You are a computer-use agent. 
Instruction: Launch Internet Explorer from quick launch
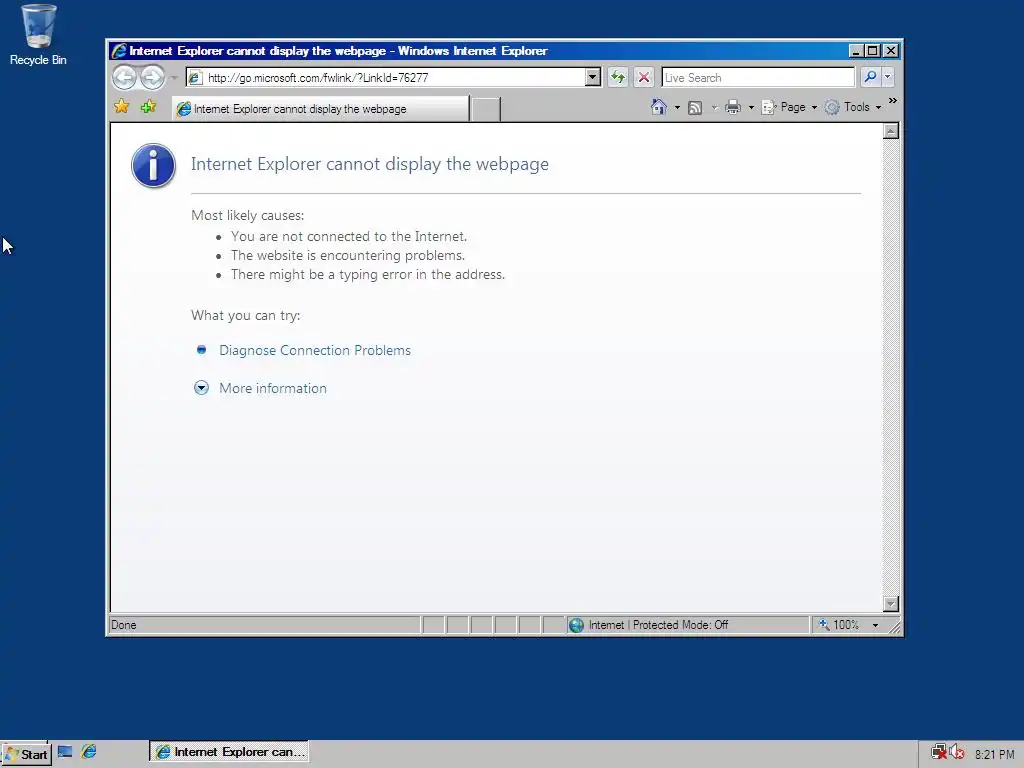89,752
